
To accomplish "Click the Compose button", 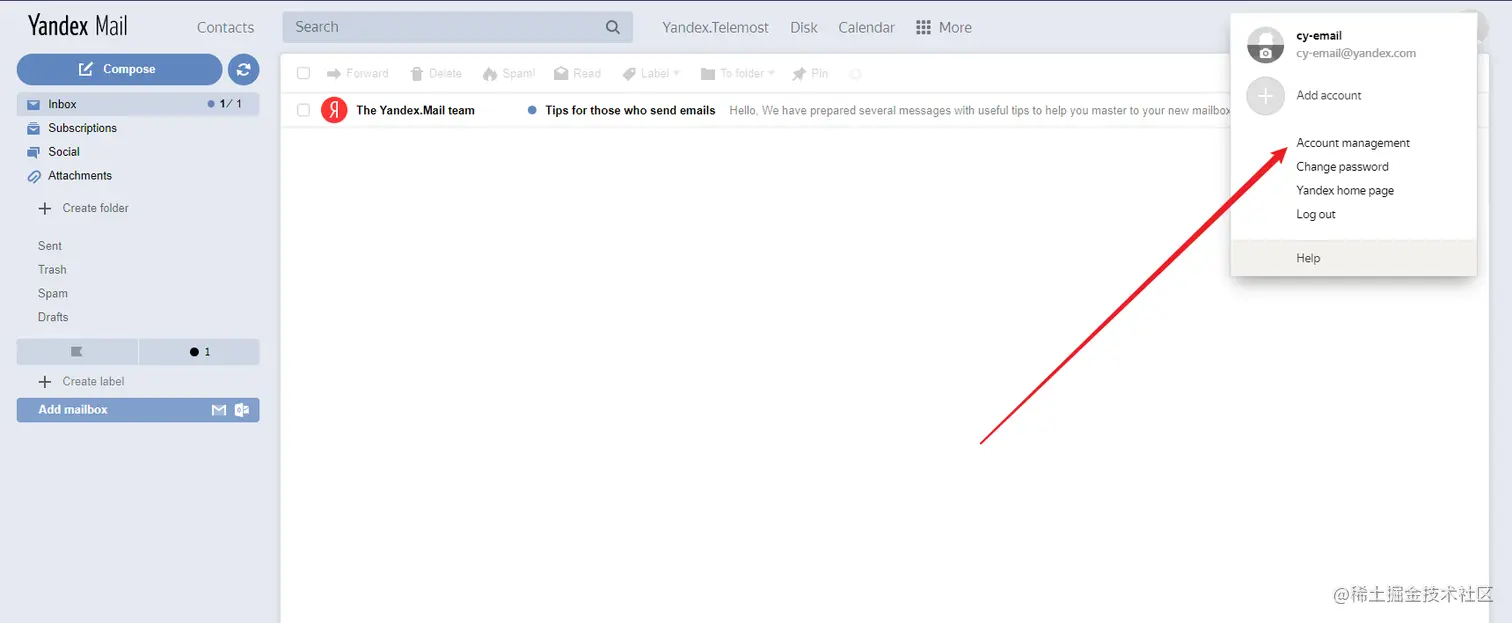I will coord(119,69).
